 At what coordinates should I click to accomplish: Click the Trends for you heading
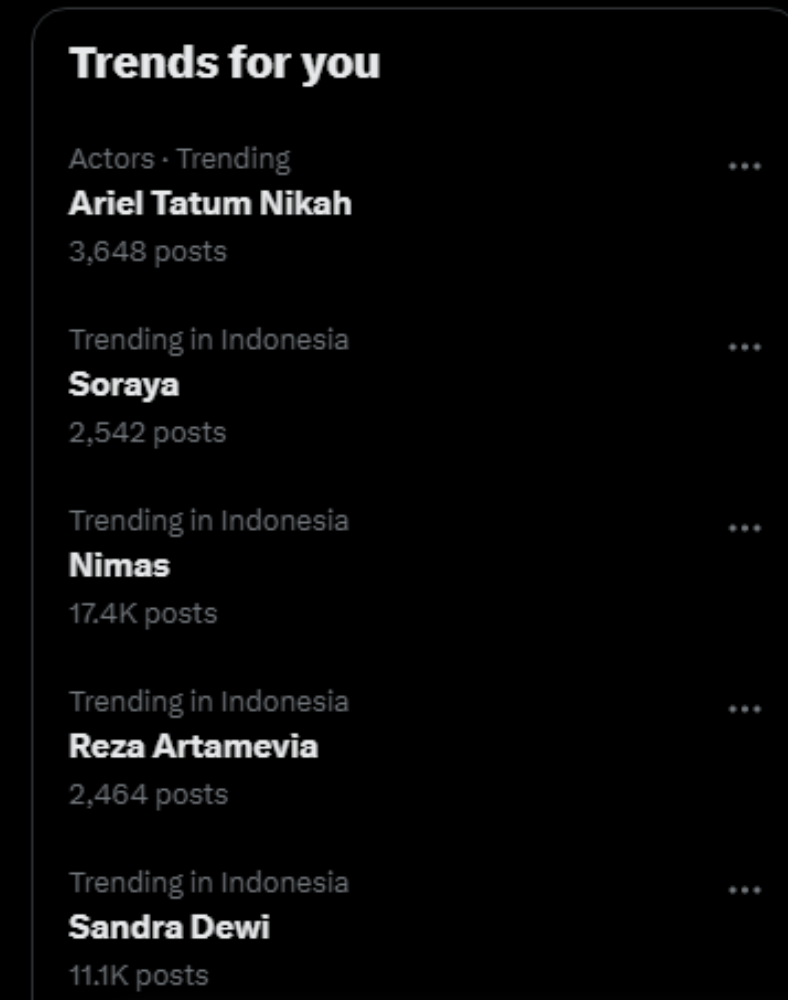coord(225,63)
